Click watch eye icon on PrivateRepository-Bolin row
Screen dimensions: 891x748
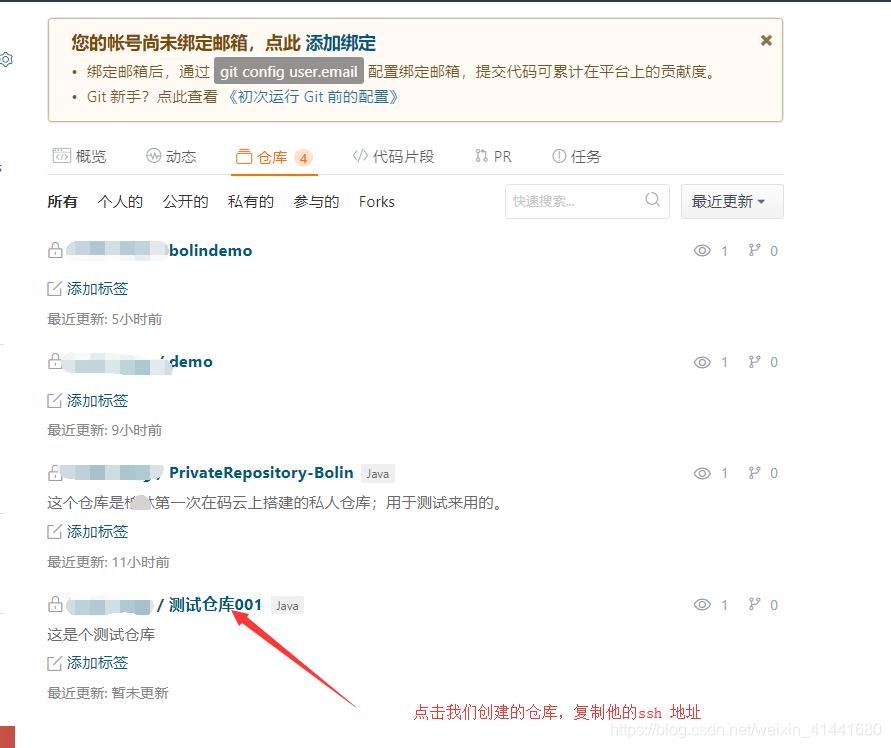click(x=702, y=473)
